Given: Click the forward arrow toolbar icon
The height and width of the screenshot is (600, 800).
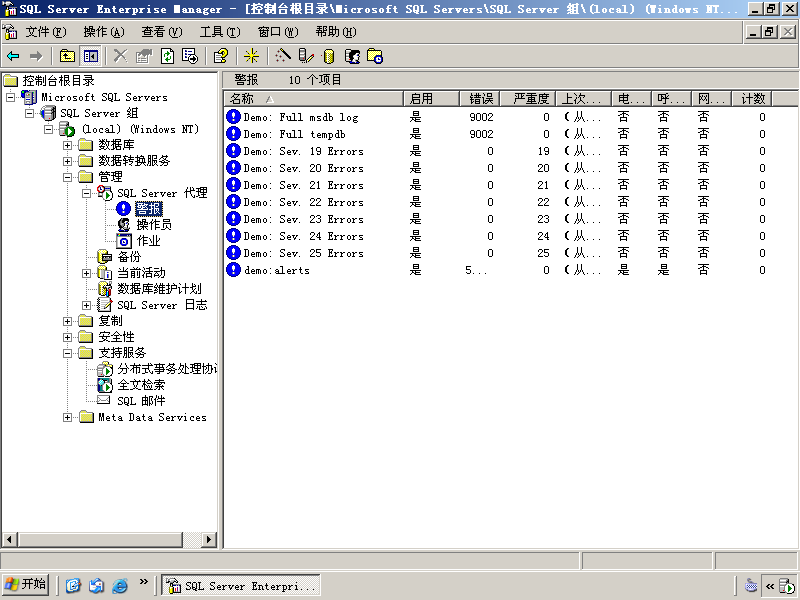Looking at the screenshot, I should (36, 56).
